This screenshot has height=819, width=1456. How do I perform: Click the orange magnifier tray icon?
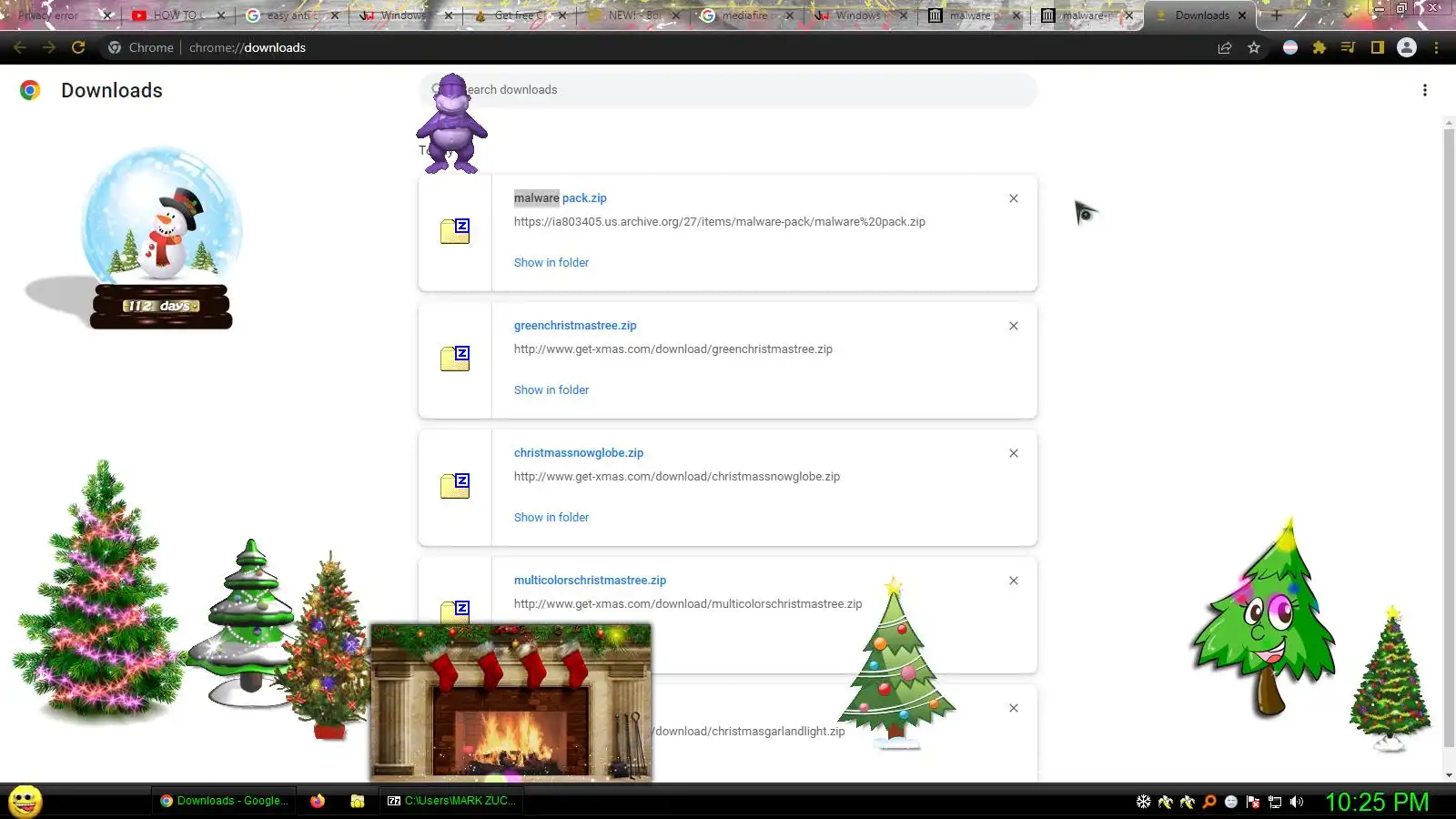tap(1209, 802)
